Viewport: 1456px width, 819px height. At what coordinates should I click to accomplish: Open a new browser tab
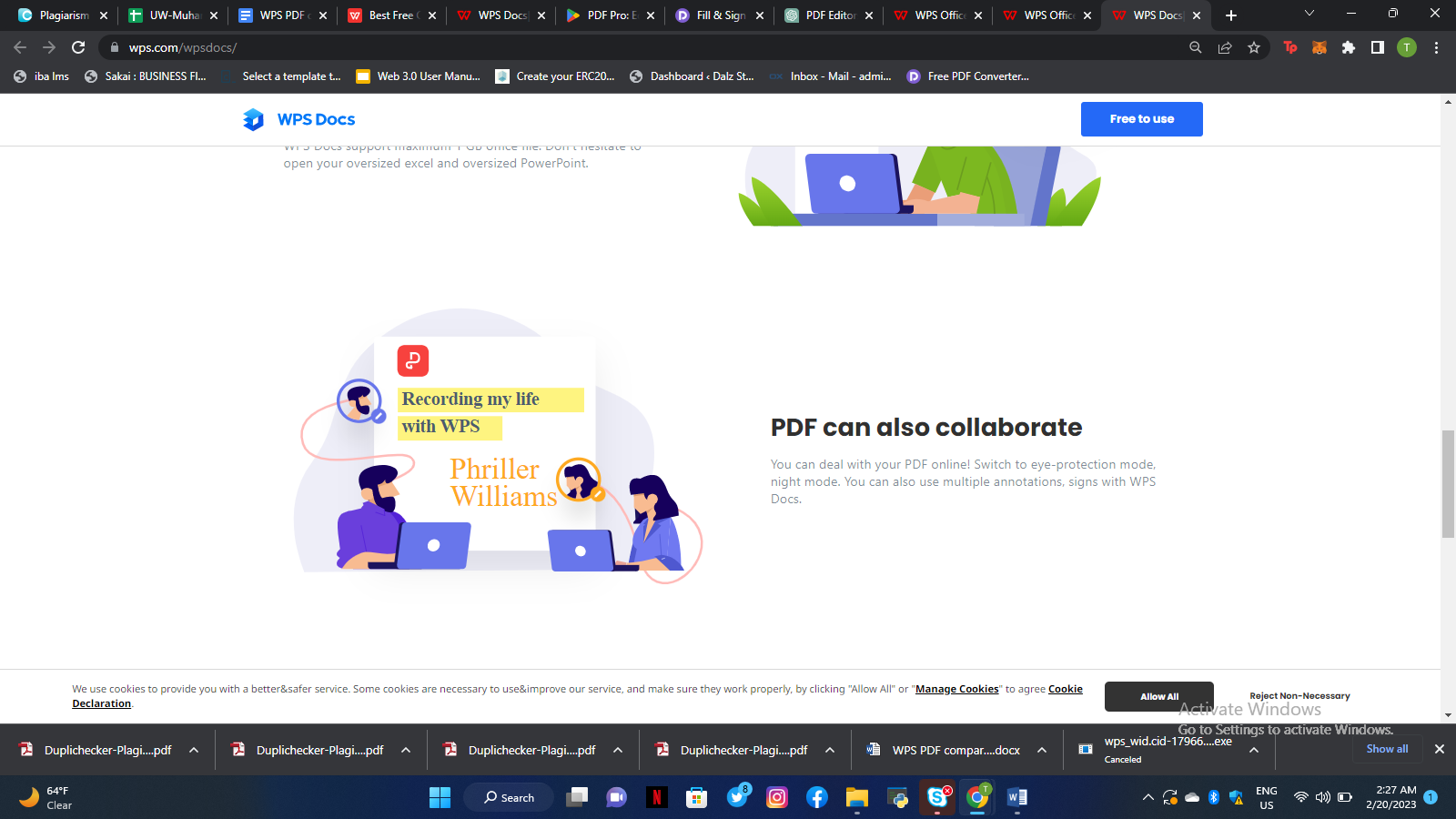(x=1231, y=15)
